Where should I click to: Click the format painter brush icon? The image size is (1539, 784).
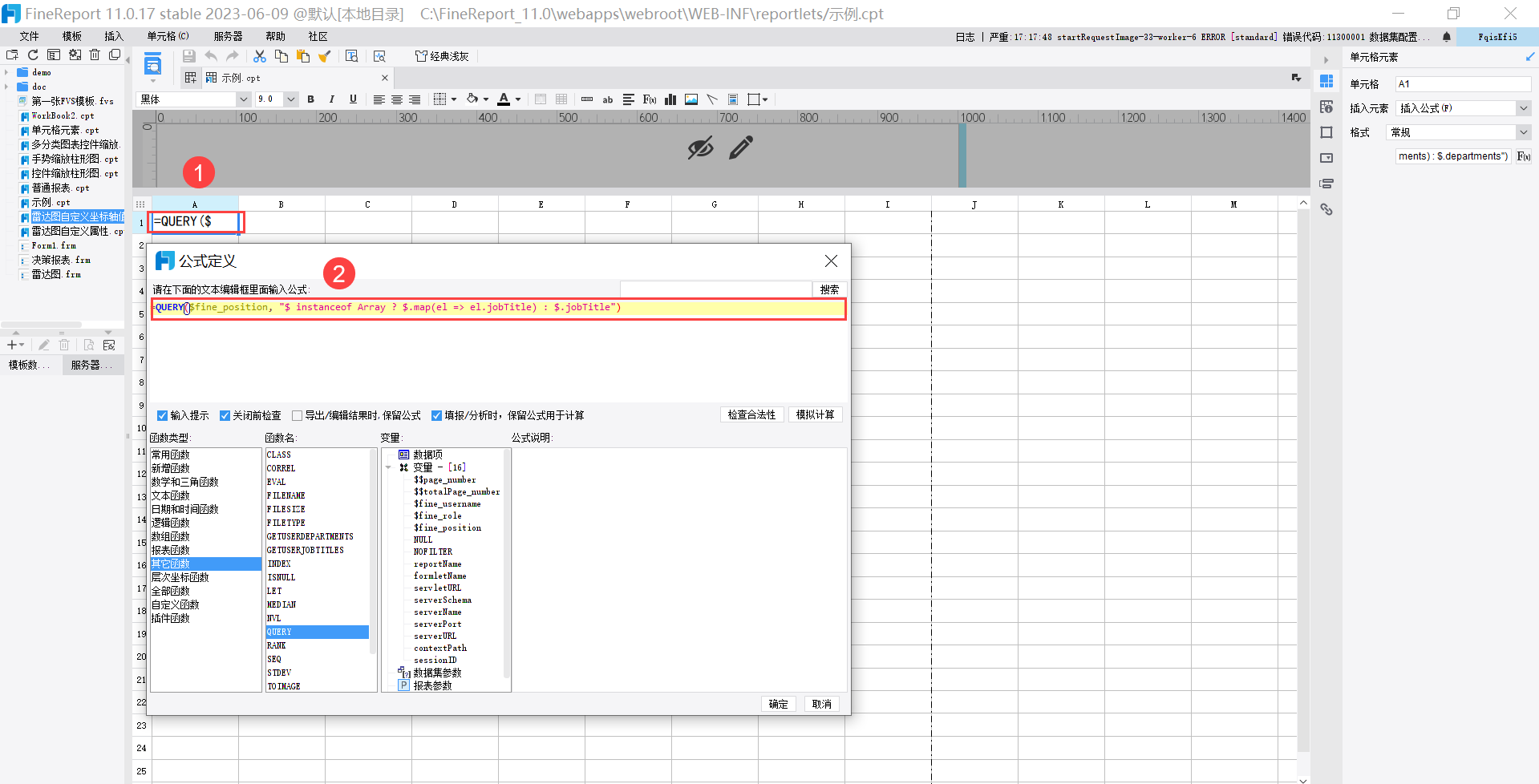pyautogui.click(x=325, y=56)
